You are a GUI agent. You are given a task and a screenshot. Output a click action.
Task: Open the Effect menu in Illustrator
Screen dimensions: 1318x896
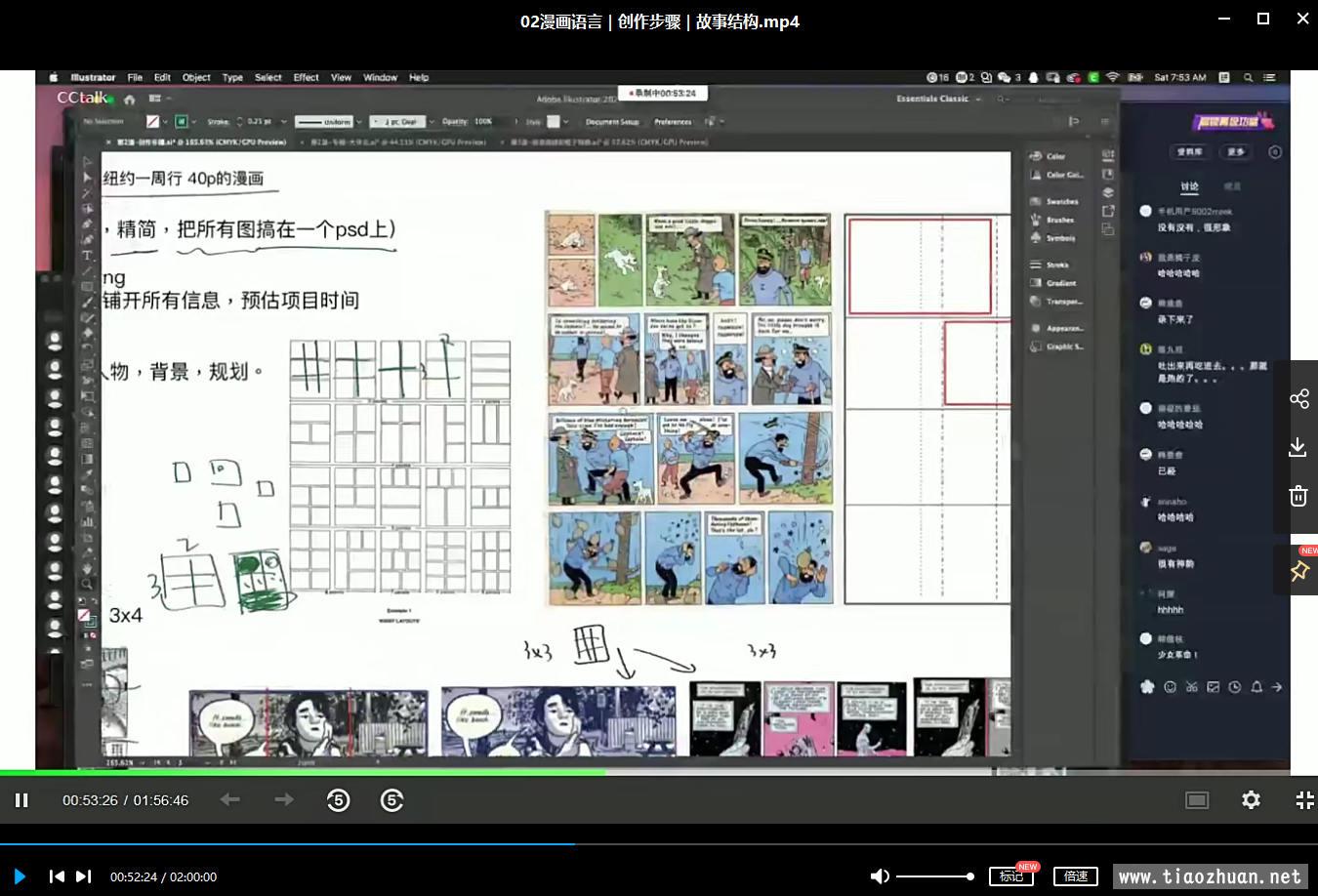tap(306, 77)
